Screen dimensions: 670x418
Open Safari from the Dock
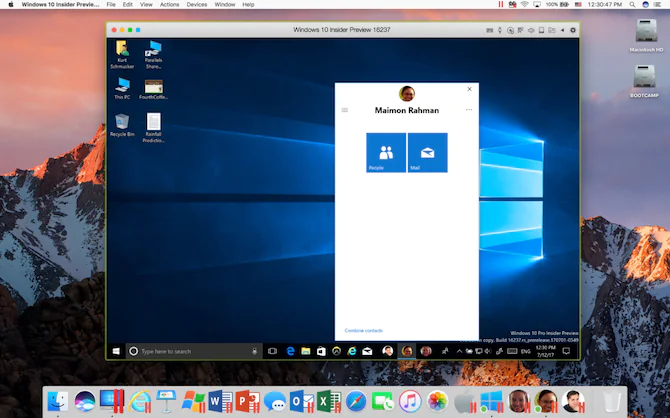pos(356,402)
